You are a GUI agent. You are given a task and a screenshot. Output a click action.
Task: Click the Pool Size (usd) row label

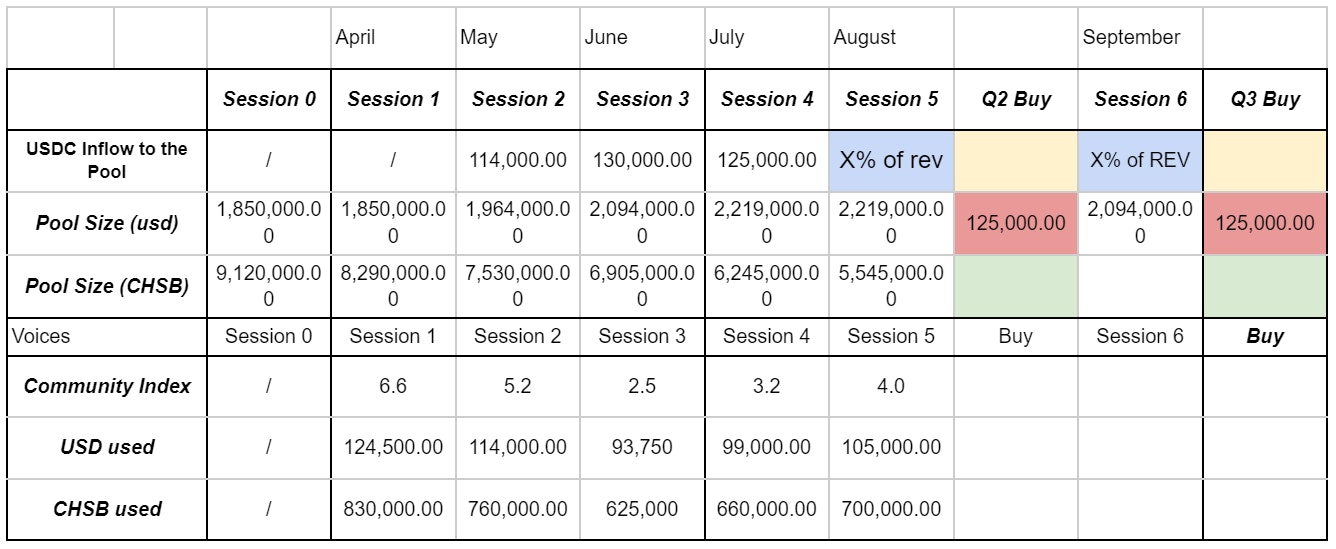(x=107, y=223)
